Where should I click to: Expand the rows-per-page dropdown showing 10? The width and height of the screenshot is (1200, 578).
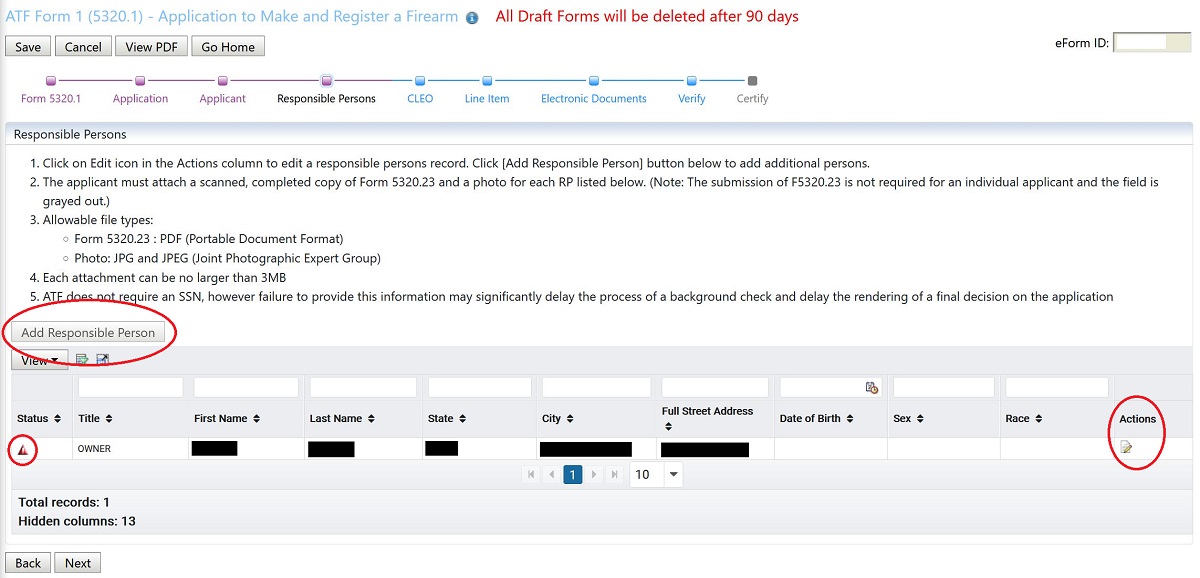click(x=673, y=475)
